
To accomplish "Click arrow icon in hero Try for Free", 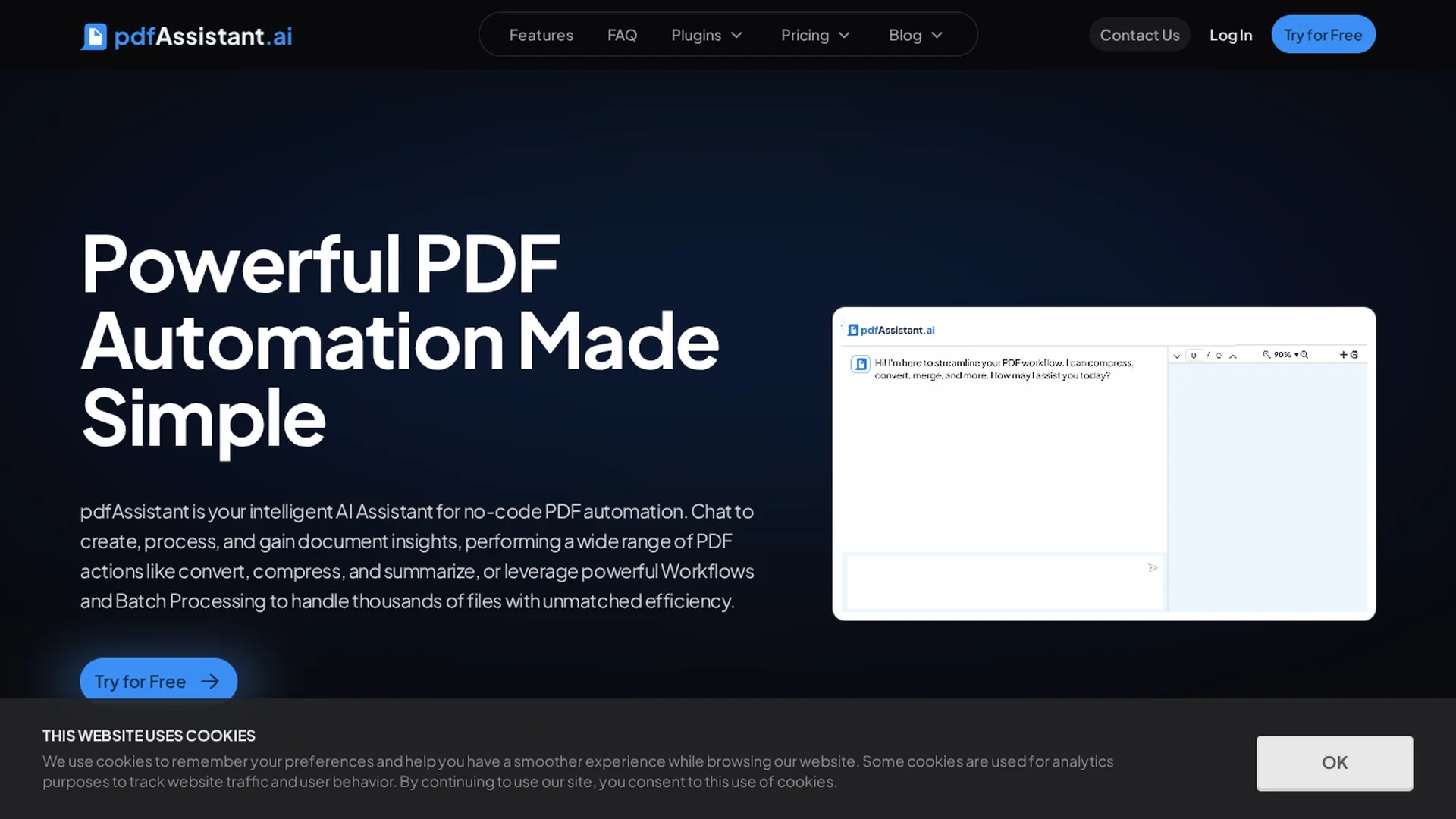I will tap(210, 681).
